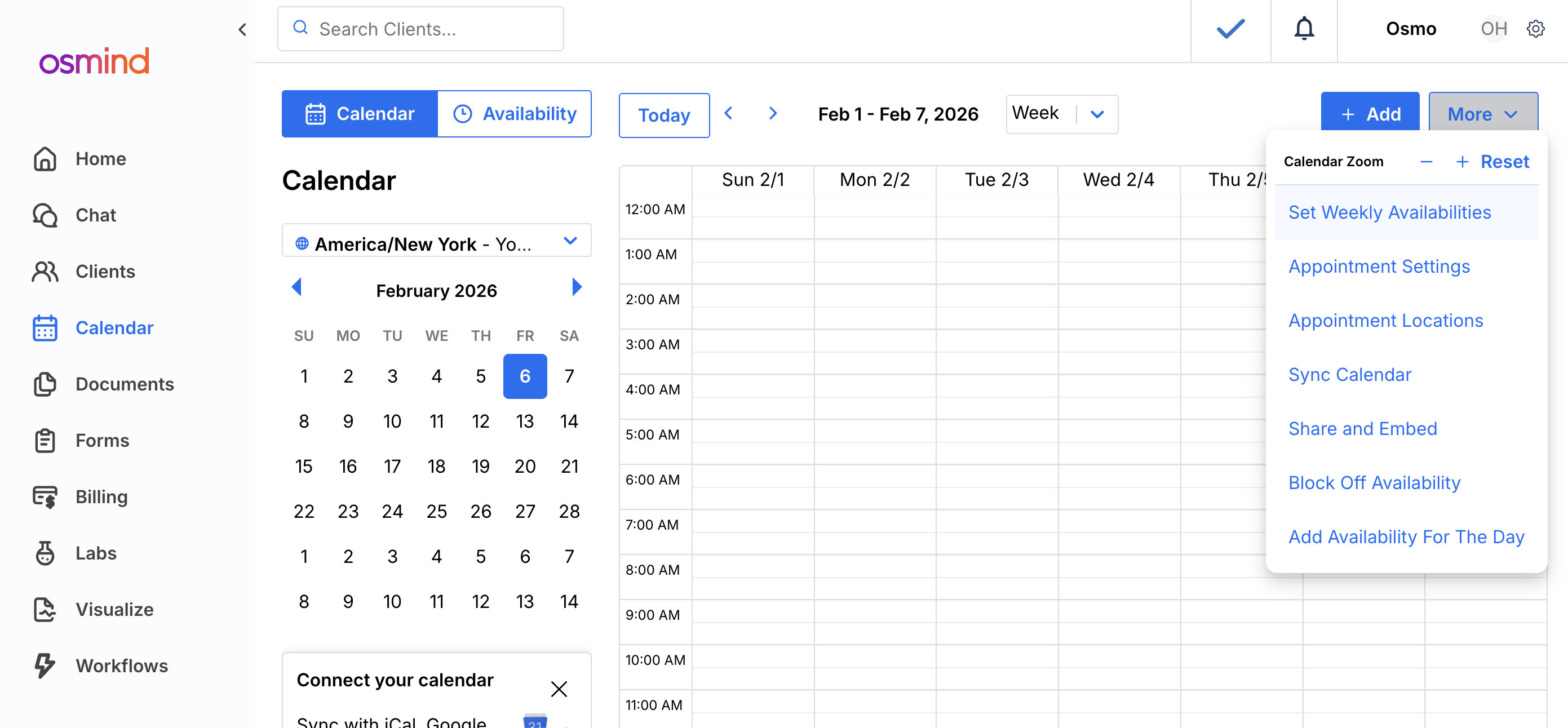Select February 20 in mini calendar

point(525,466)
